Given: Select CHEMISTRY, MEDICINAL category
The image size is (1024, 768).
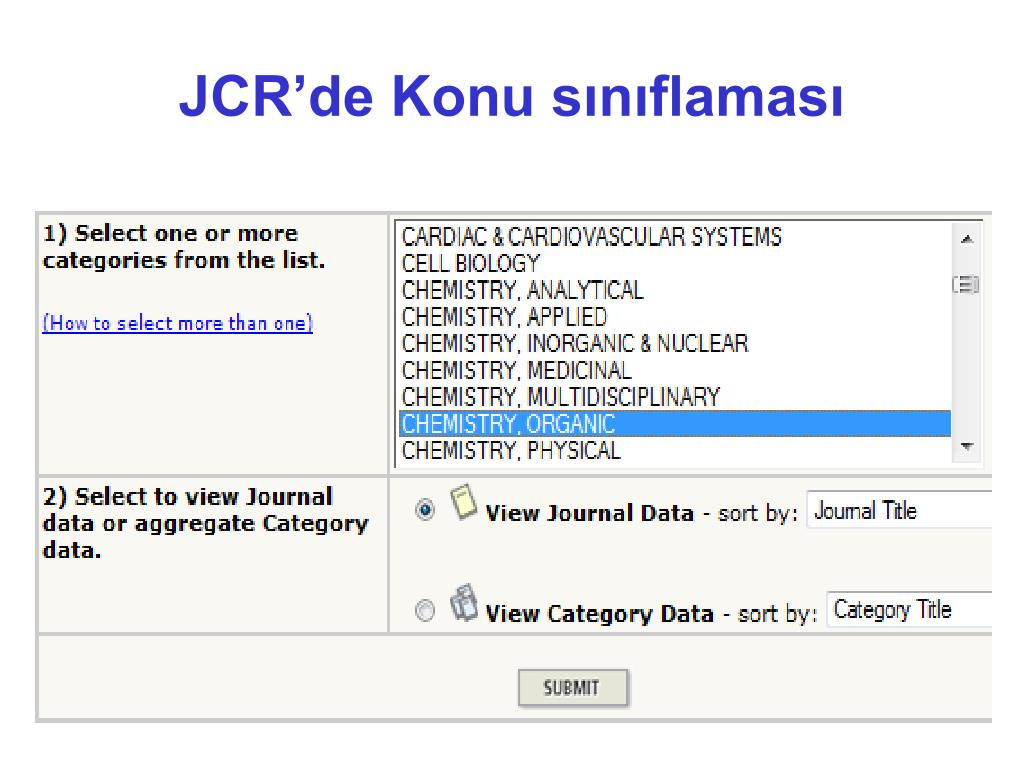Looking at the screenshot, I should (675, 370).
